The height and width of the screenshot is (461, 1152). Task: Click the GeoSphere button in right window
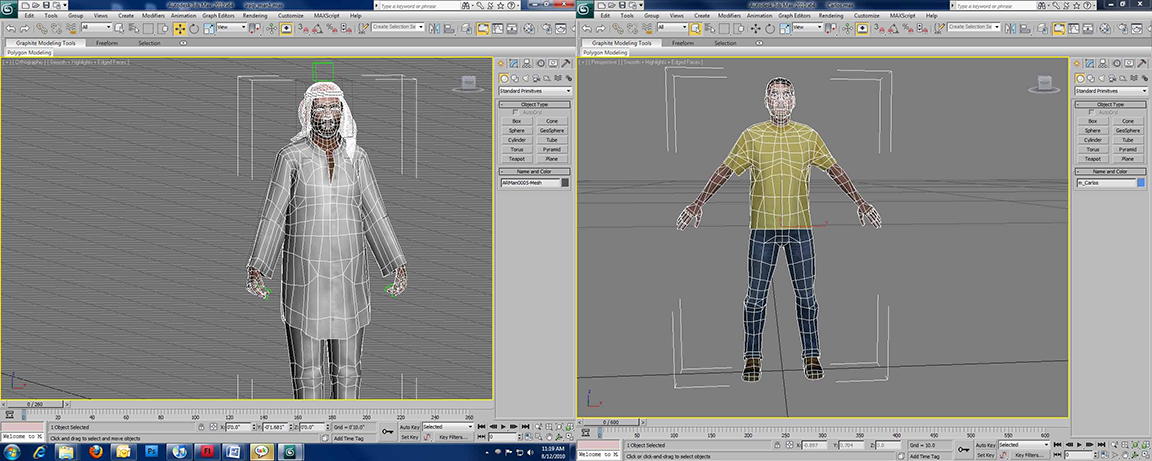[x=1127, y=130]
